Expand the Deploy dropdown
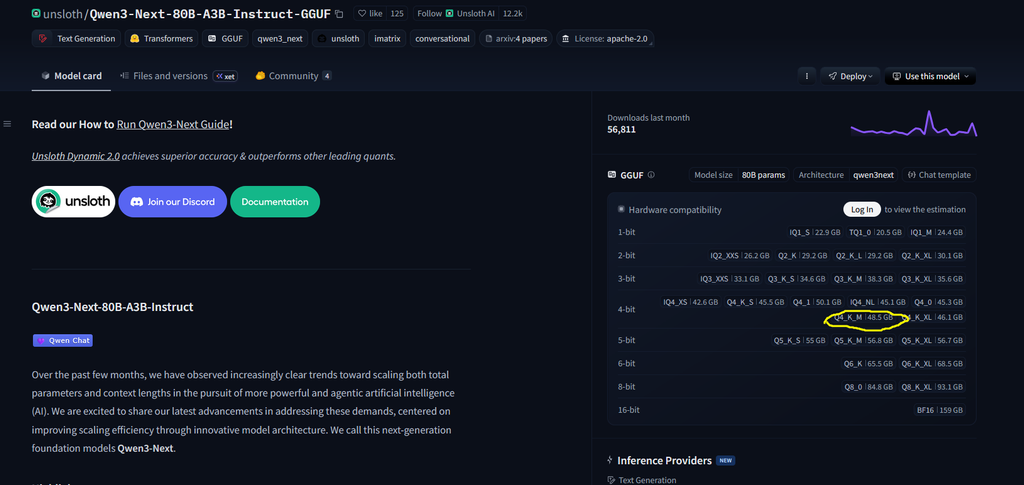1024x485 pixels. 849,76
